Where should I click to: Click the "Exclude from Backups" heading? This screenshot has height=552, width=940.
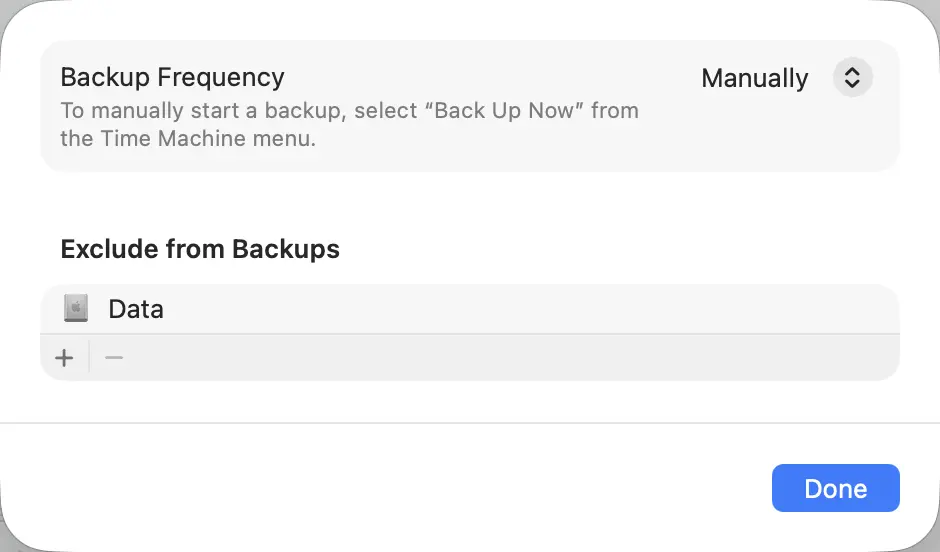(x=200, y=249)
